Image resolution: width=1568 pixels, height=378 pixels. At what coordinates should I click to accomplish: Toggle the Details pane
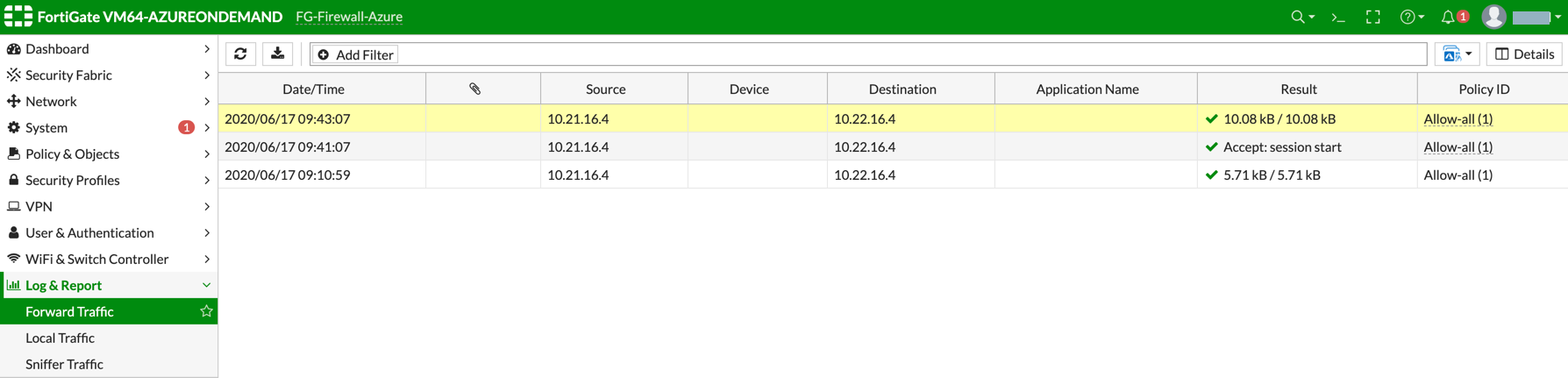click(x=1524, y=54)
